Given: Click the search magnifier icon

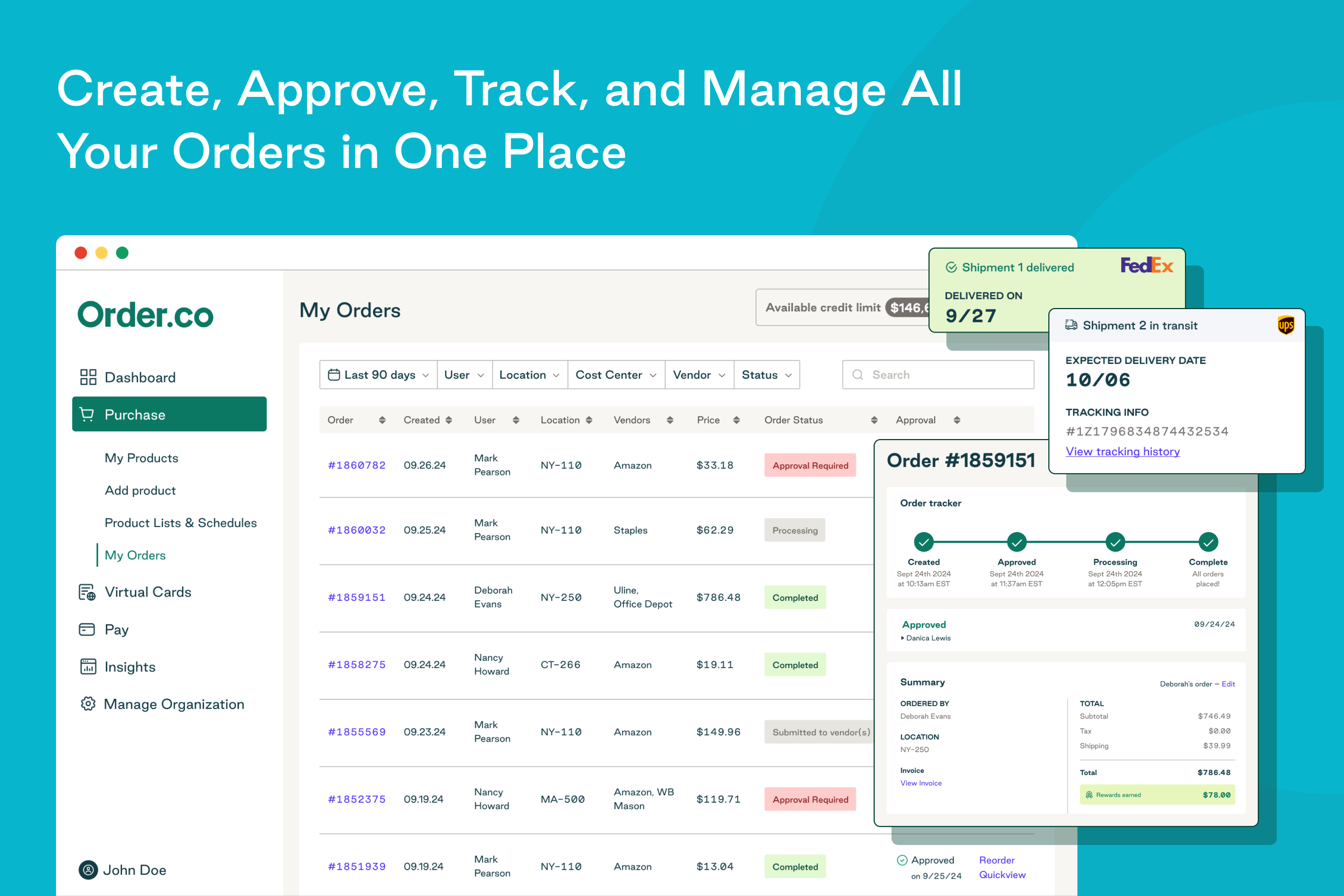Looking at the screenshot, I should coord(858,374).
